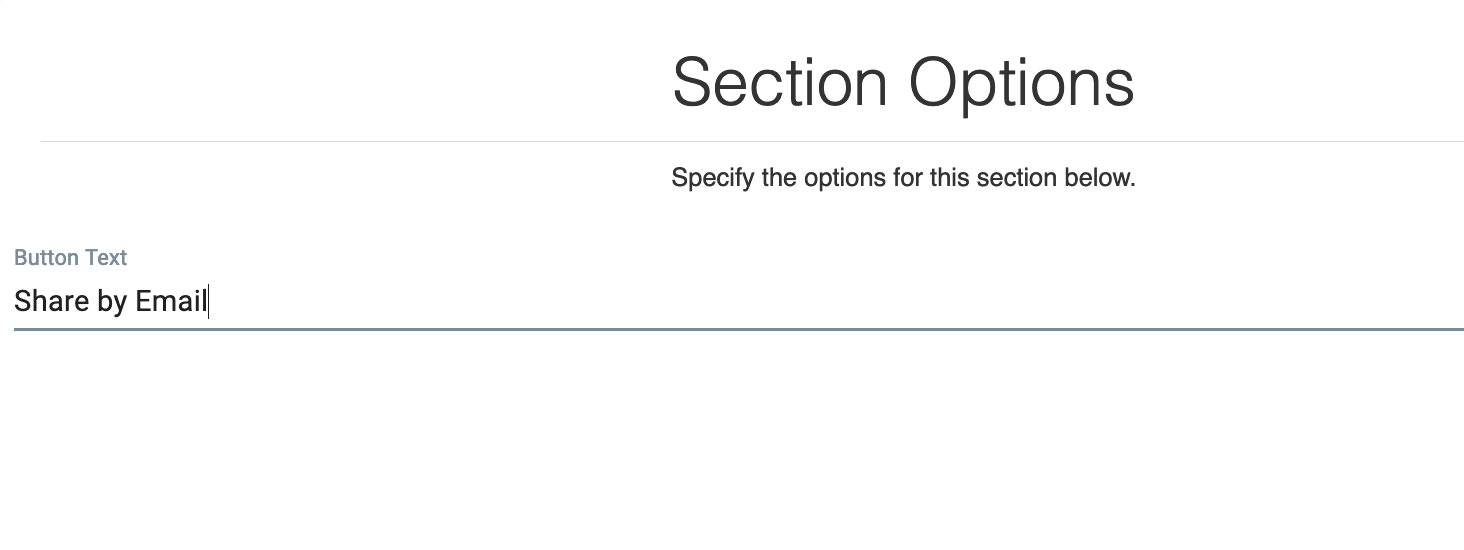Click the word "Text" in the field label
The image size is (1464, 550).
105,258
